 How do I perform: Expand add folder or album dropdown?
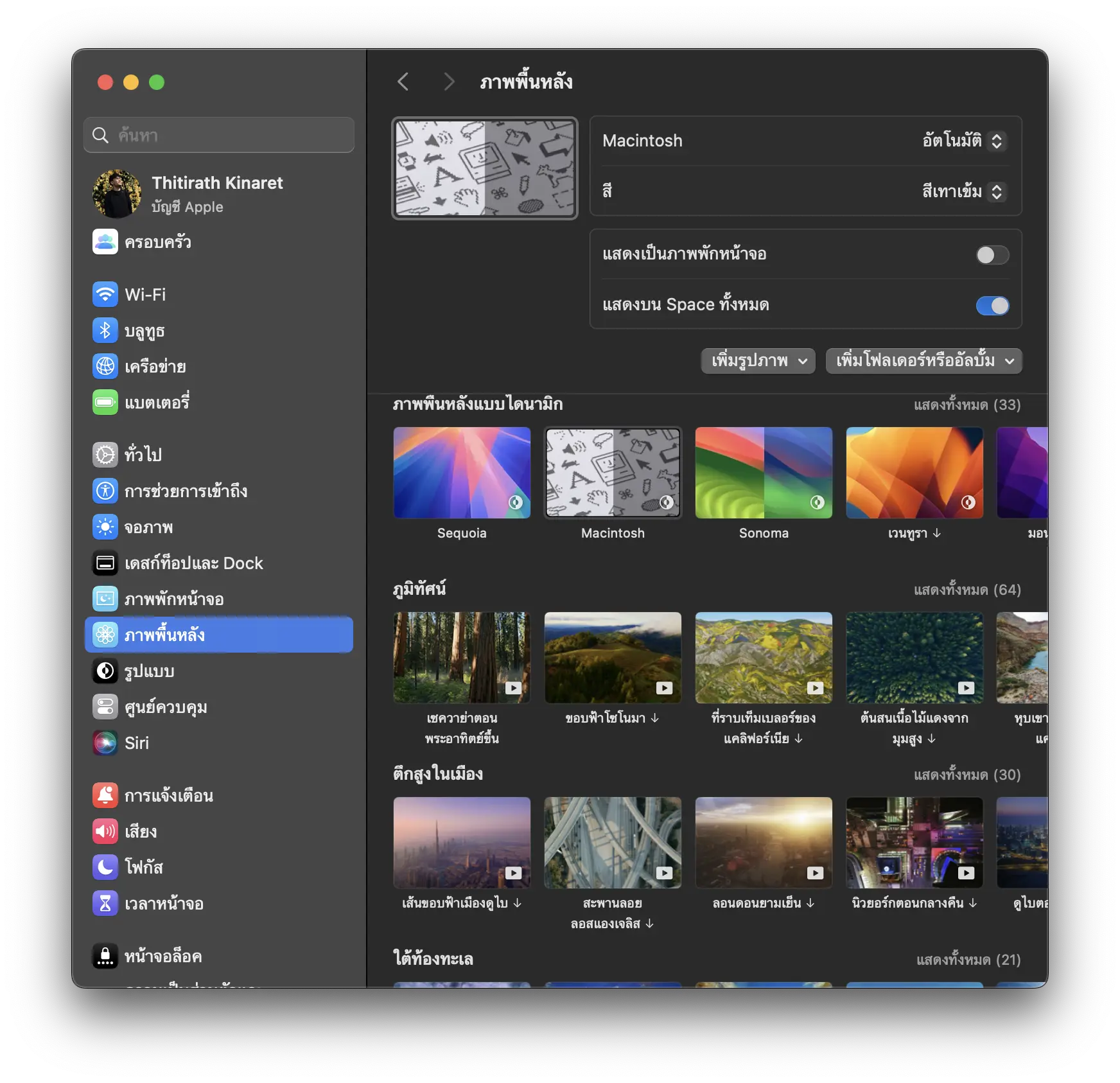[923, 361]
